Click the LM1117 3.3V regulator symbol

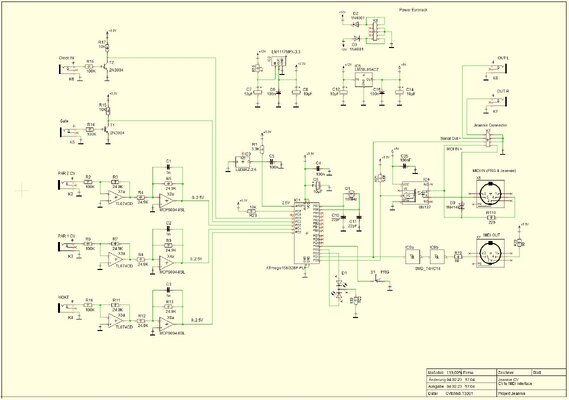[x=278, y=62]
